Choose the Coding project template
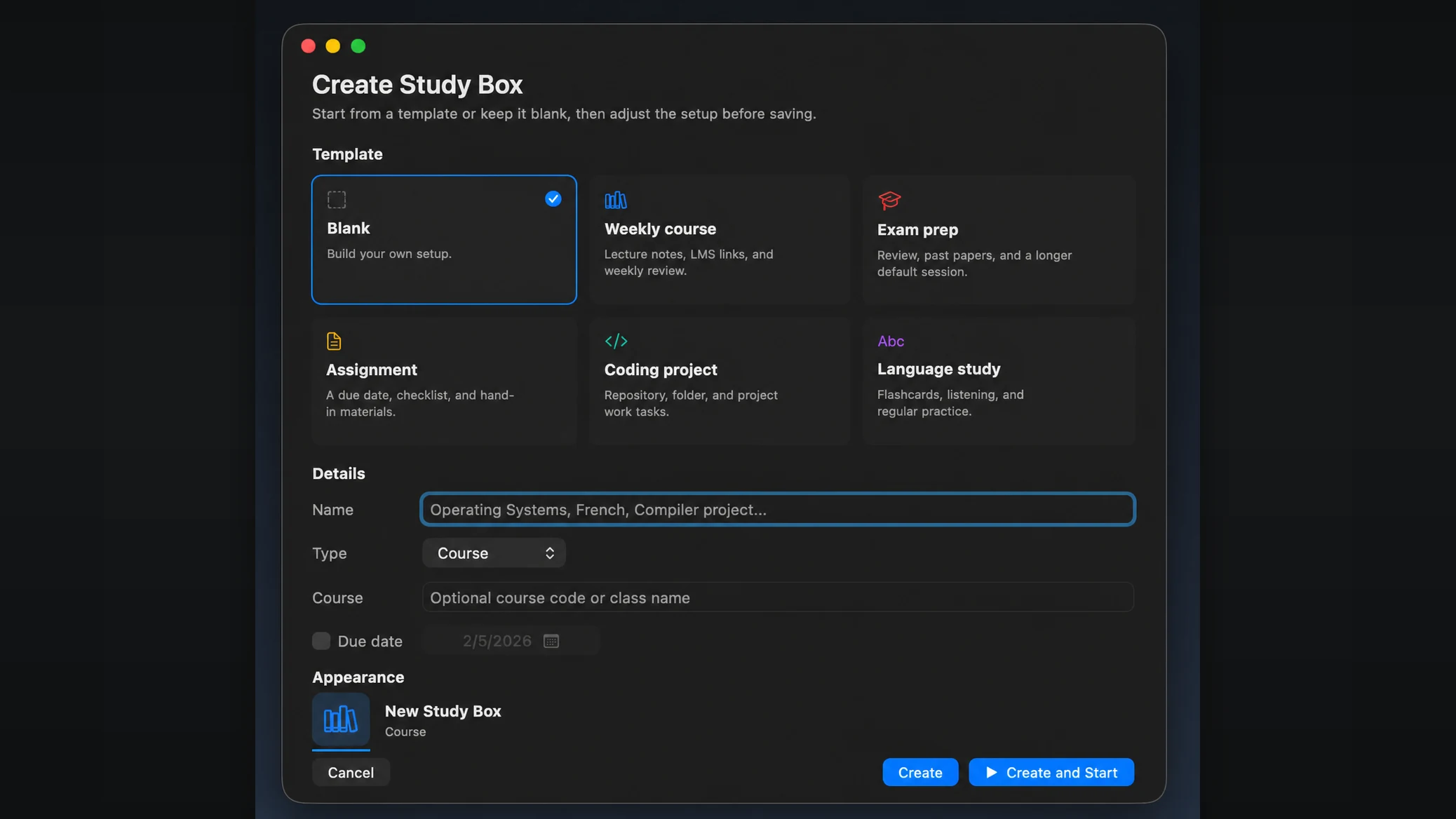 point(720,381)
